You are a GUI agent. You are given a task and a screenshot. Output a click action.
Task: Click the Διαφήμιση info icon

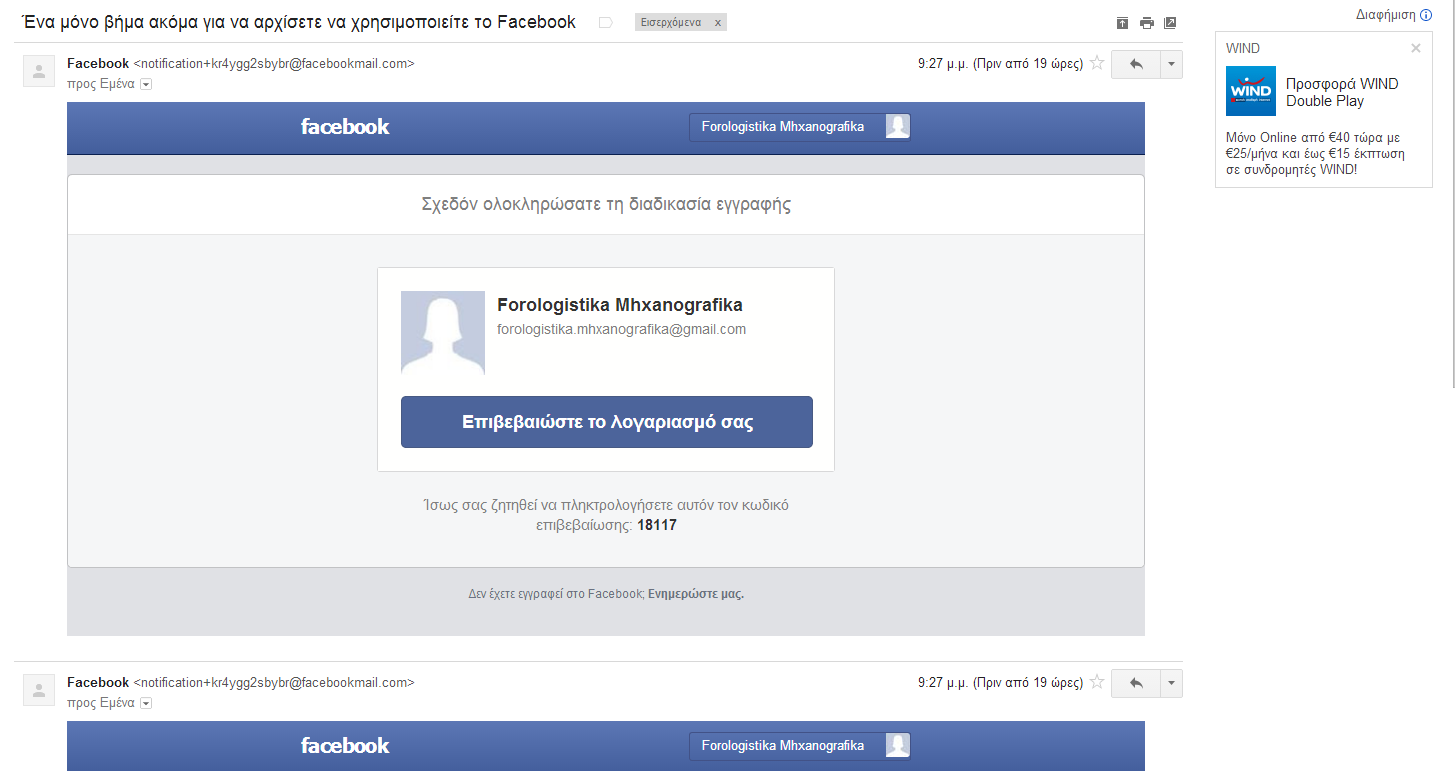(1426, 15)
